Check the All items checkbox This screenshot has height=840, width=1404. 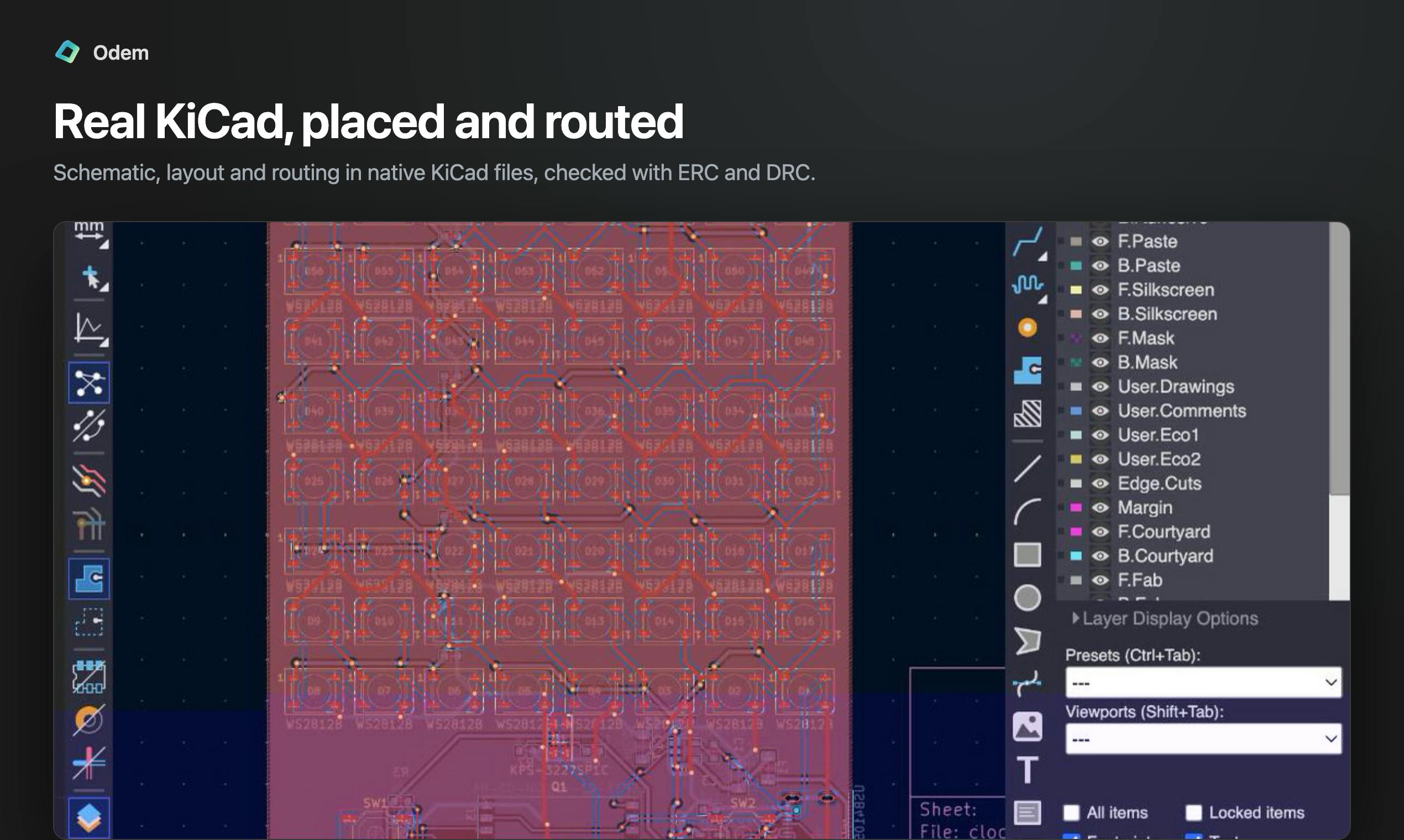1071,813
